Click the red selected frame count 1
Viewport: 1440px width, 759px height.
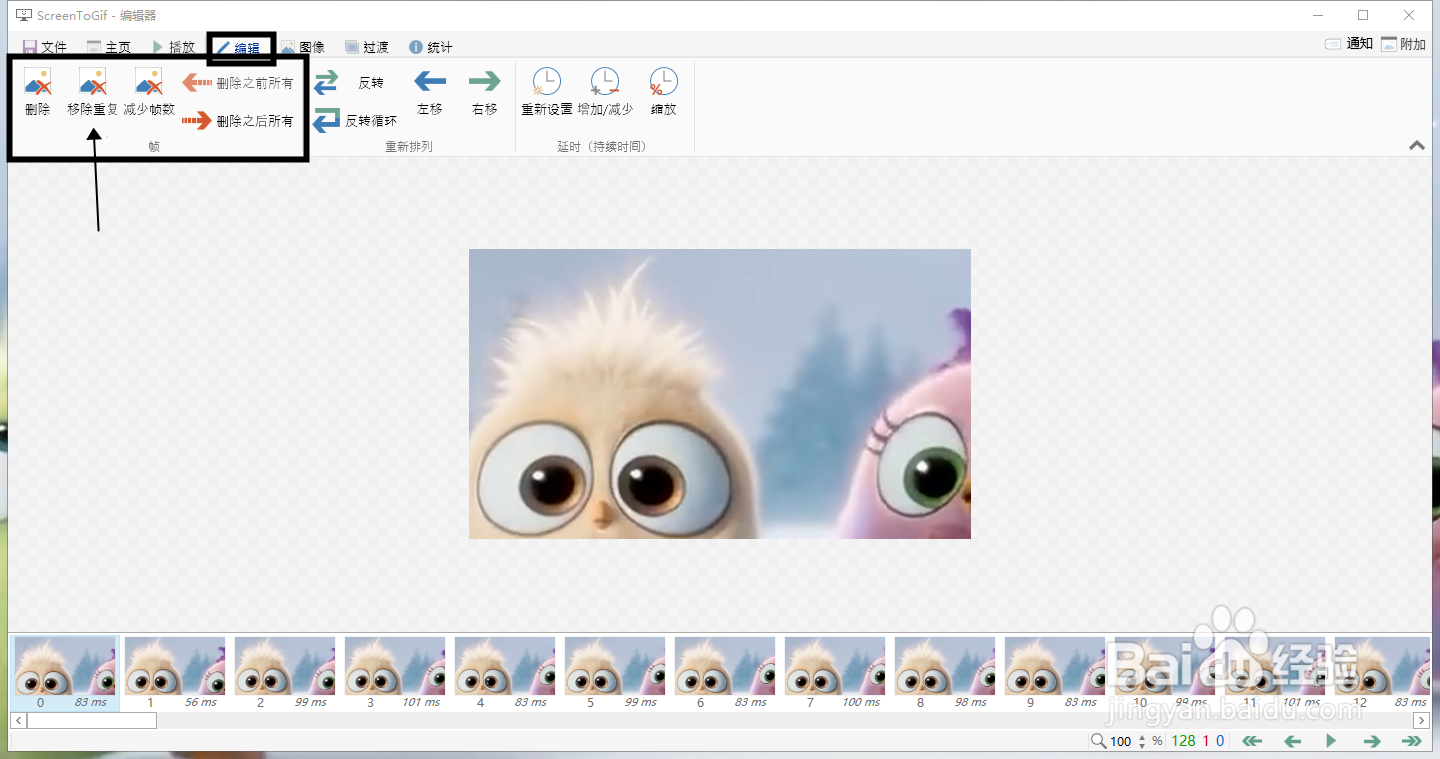(1206, 741)
